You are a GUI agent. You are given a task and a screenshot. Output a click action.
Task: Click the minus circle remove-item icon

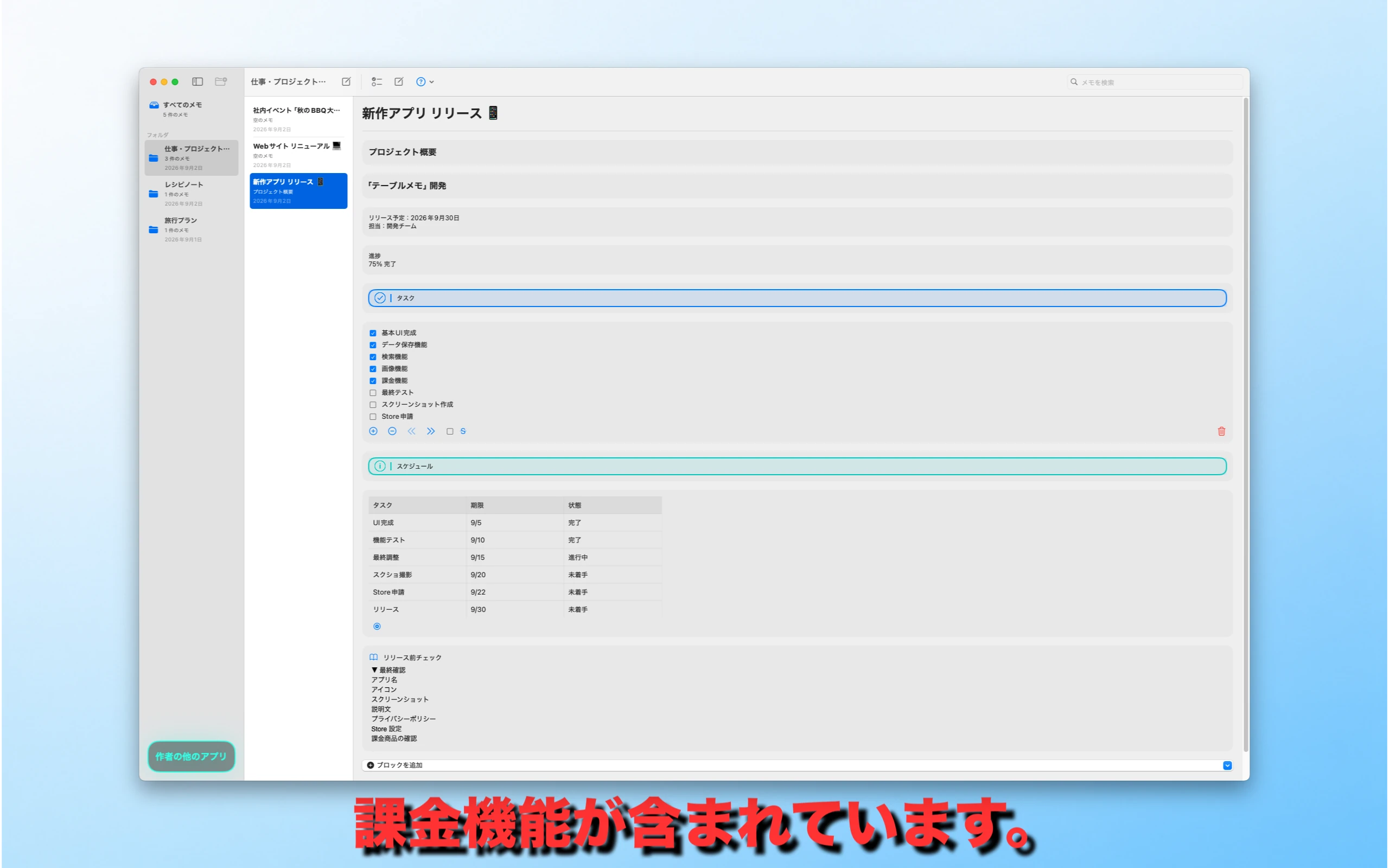point(392,431)
